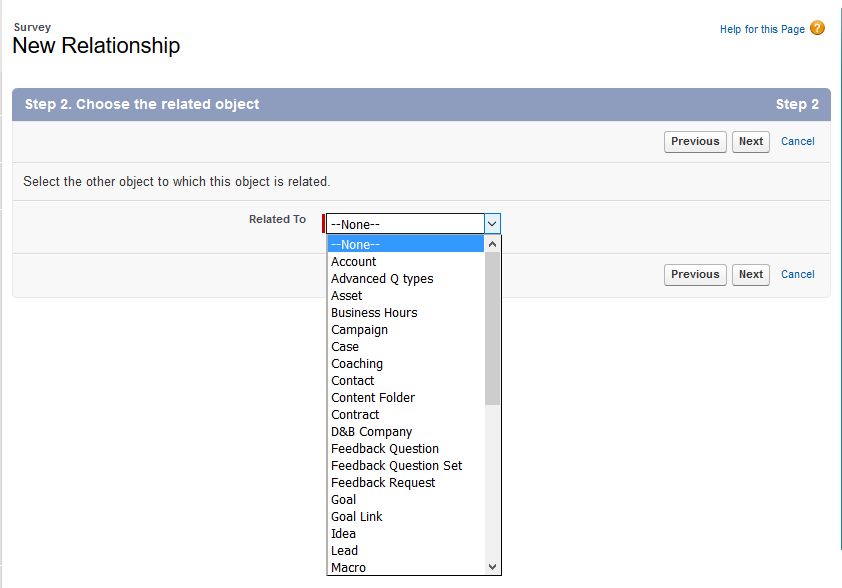Collapse the Related To dropdown arrow
The height and width of the screenshot is (588, 842).
[x=492, y=224]
